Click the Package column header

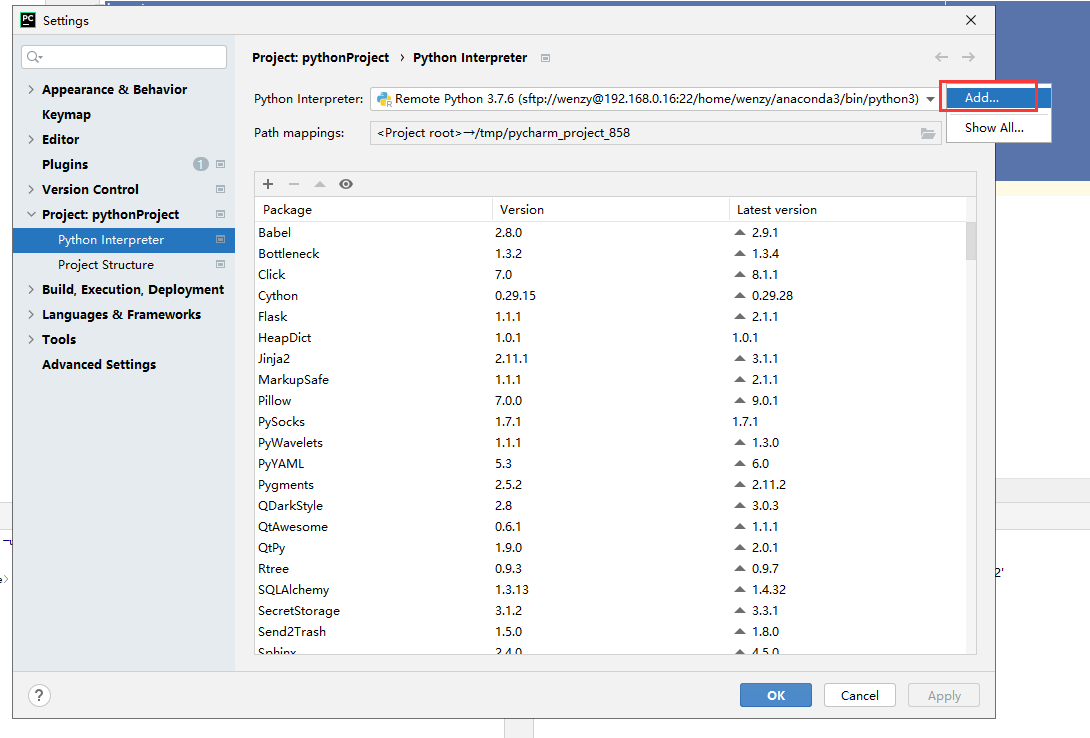373,210
